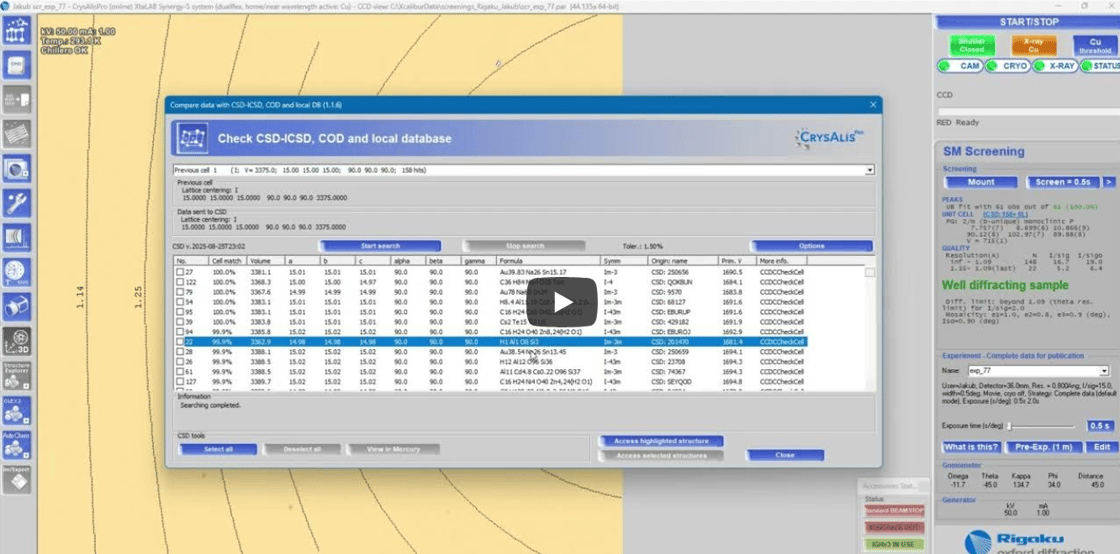1120x554 pixels.
Task: Expand the Previous cell dropdown
Action: pyautogui.click(x=869, y=171)
